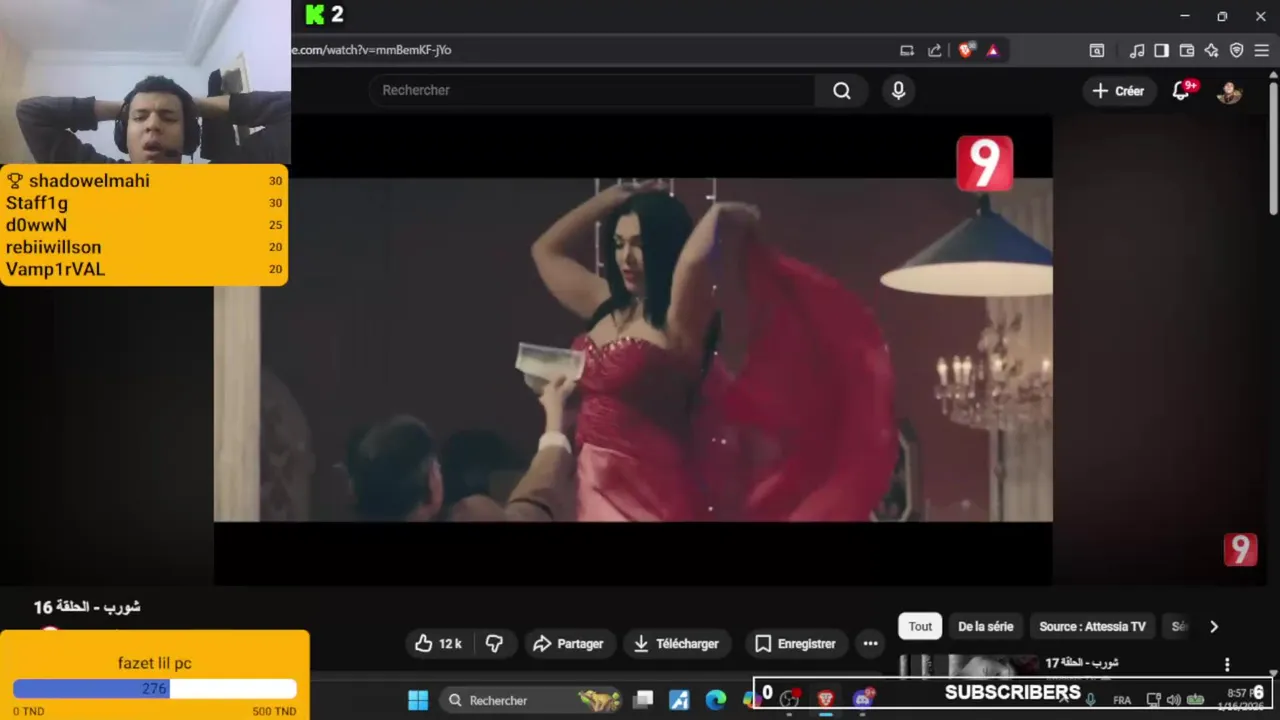Viewport: 1280px width, 720px height.
Task: Activate voice search microphone icon
Action: (898, 91)
